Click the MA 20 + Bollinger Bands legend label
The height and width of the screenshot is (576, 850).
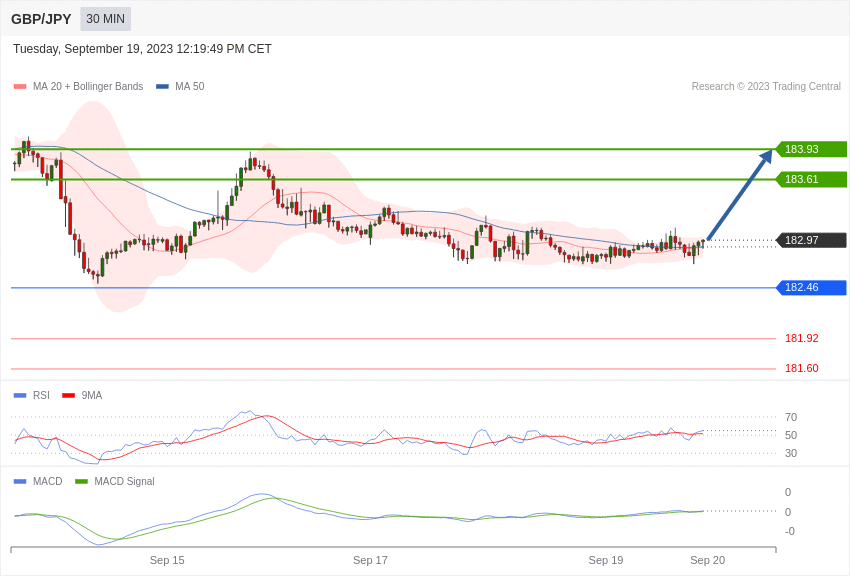[x=88, y=86]
